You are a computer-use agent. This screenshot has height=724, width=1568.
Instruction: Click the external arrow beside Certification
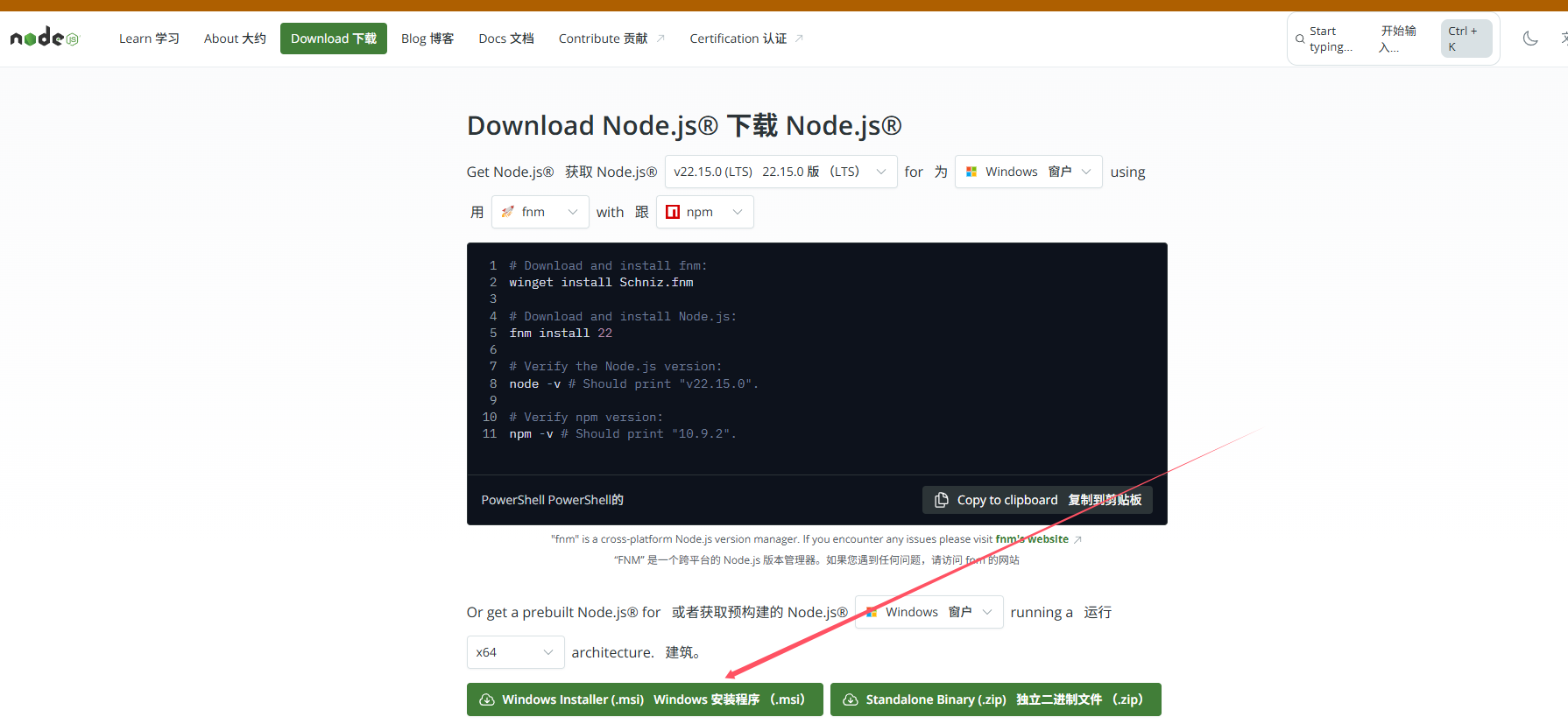coord(799,39)
